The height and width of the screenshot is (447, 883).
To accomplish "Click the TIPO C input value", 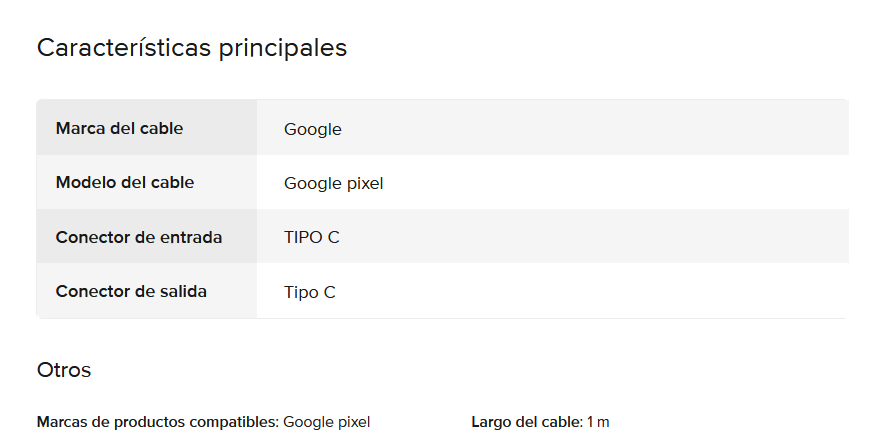I will pos(311,238).
